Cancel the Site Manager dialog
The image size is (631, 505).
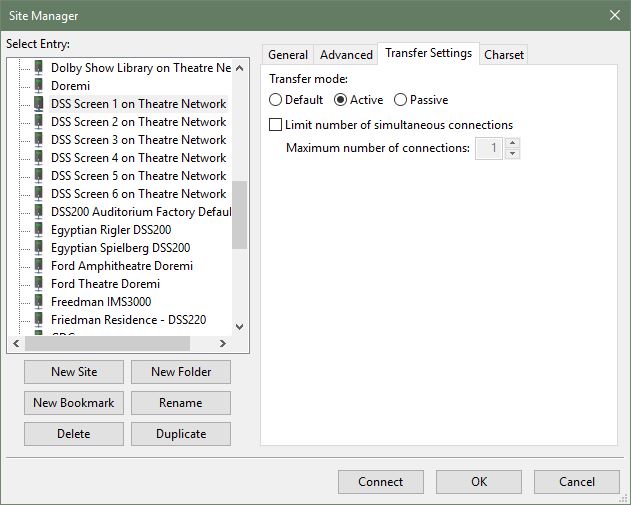coord(577,482)
